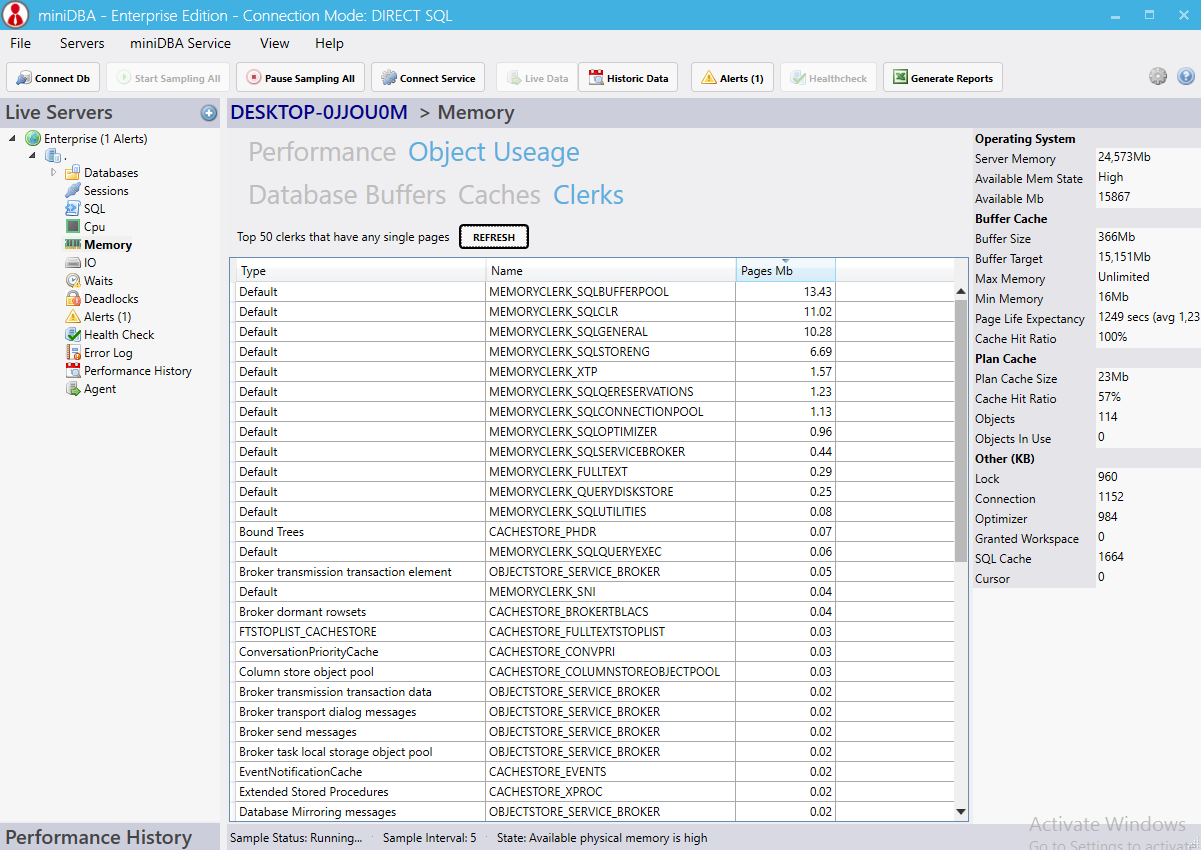
Task: Switch to the Caches tab
Action: pyautogui.click(x=498, y=195)
